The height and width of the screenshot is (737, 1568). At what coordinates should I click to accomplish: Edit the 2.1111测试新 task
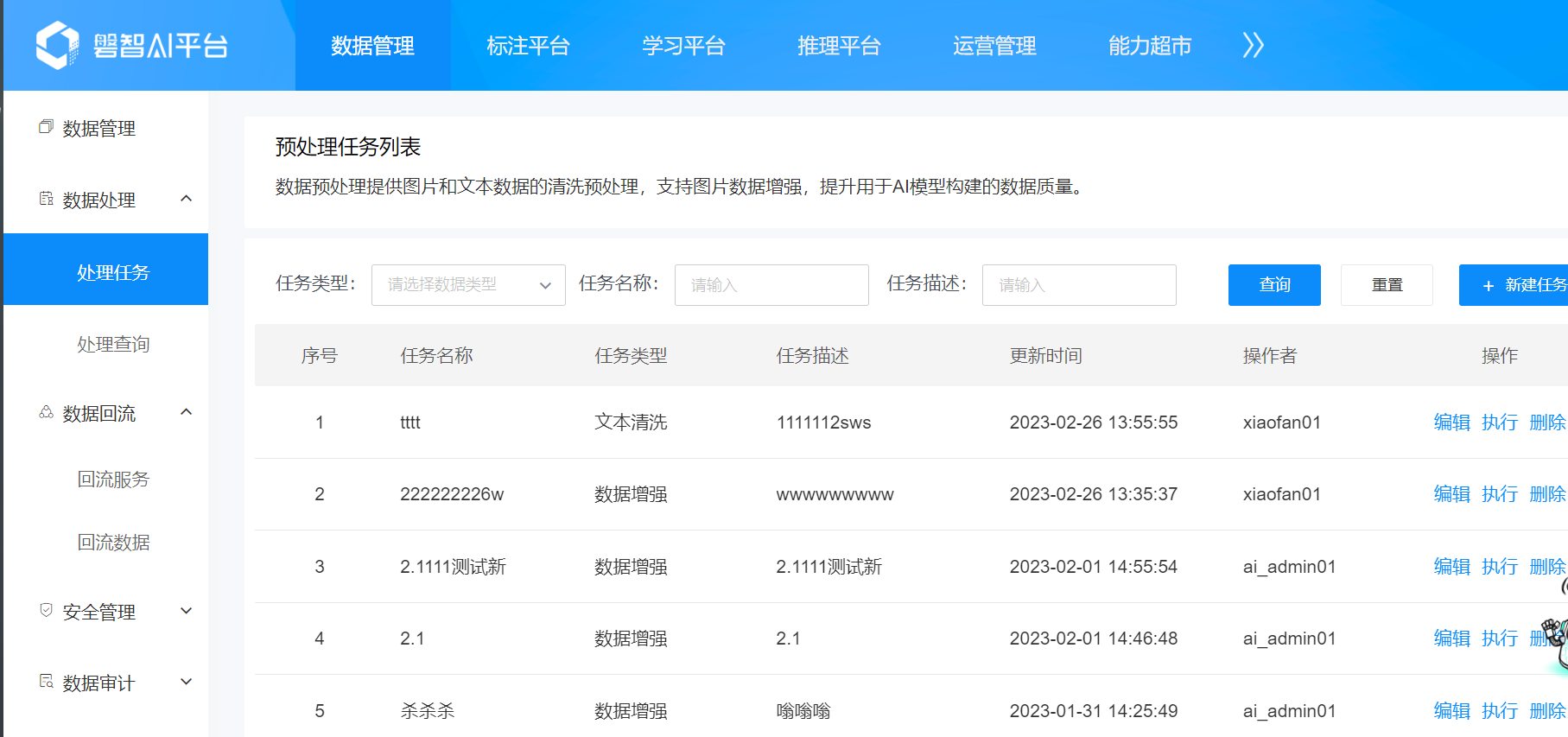1451,566
